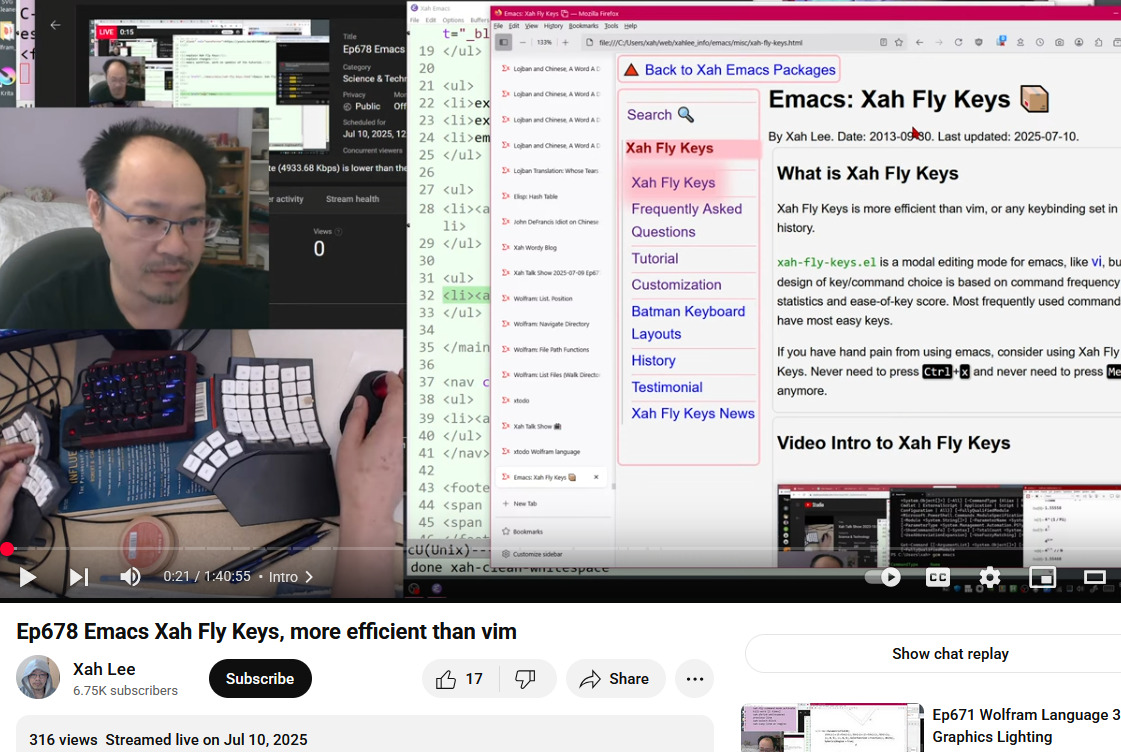Screen dimensions: 1121x752
Task: Select Batman Keyboard Layouts in video navigation
Action: [688, 322]
